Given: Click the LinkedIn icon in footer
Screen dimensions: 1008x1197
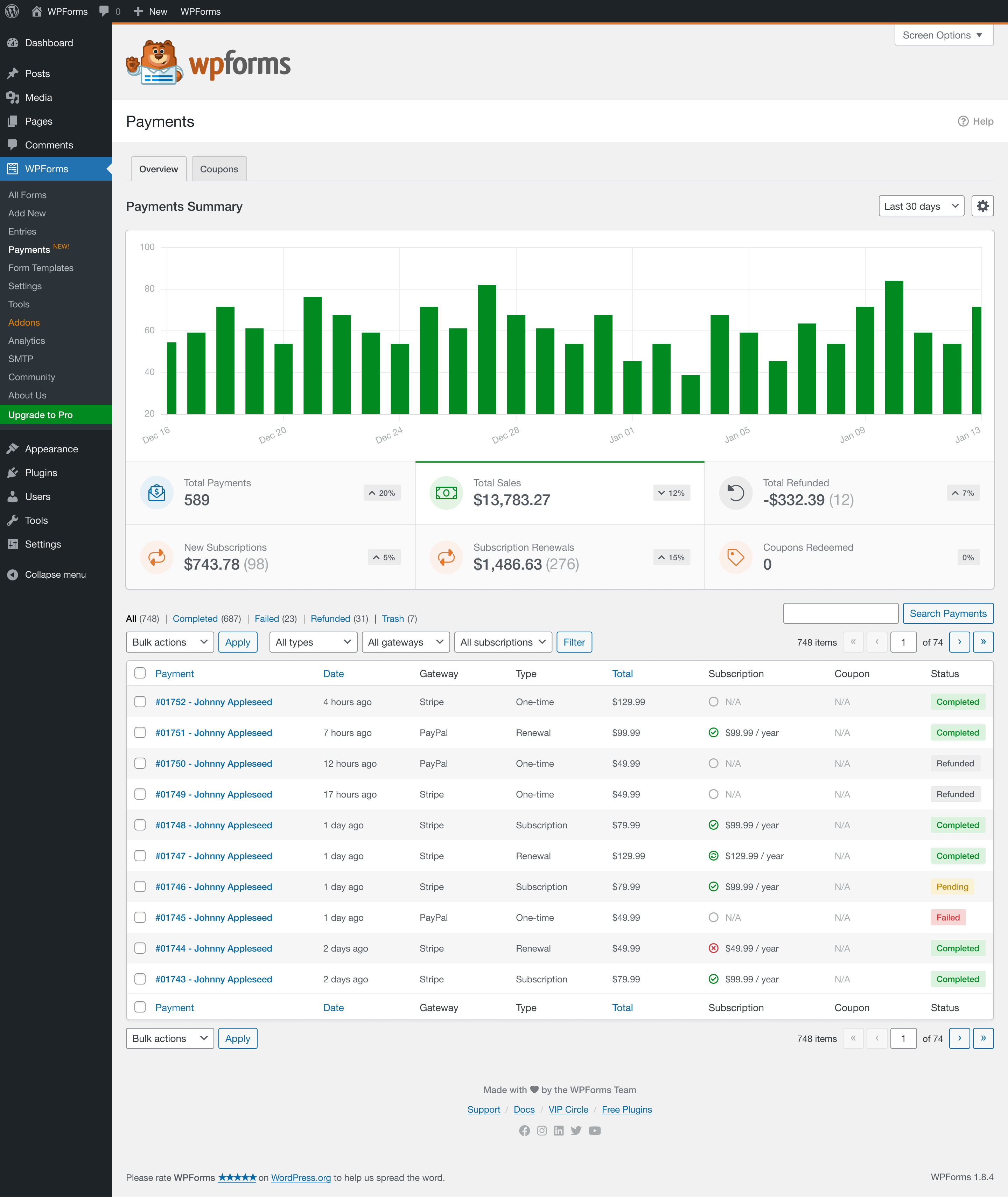Looking at the screenshot, I should click(x=559, y=1131).
